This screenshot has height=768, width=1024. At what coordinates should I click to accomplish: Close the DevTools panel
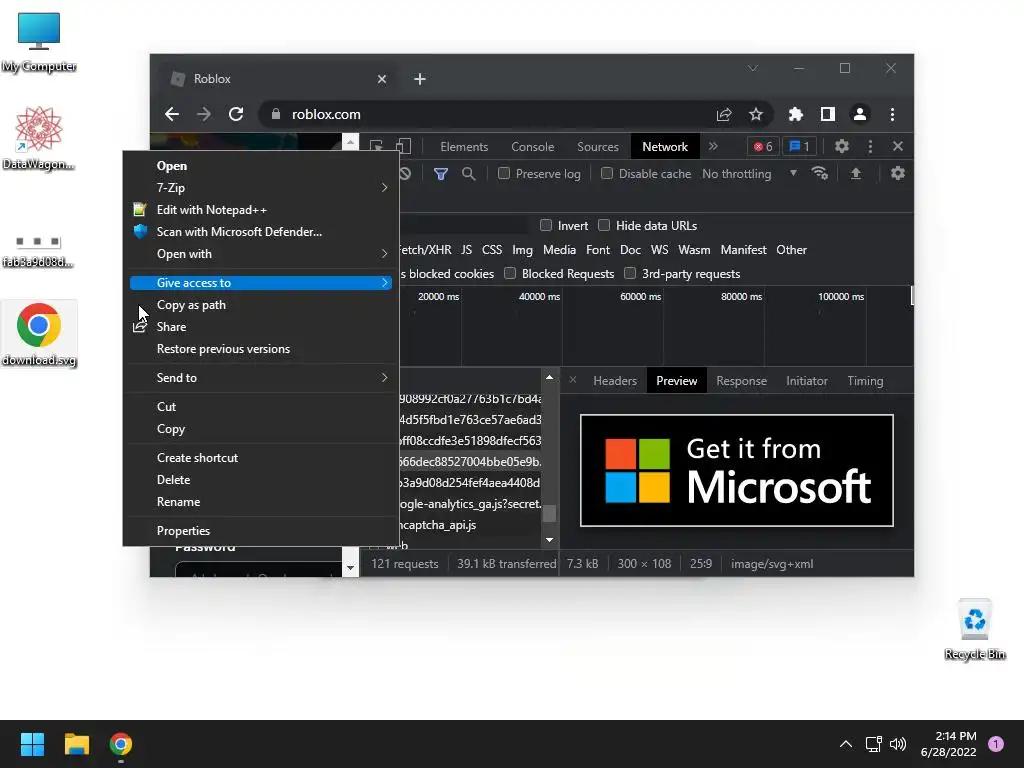[898, 146]
